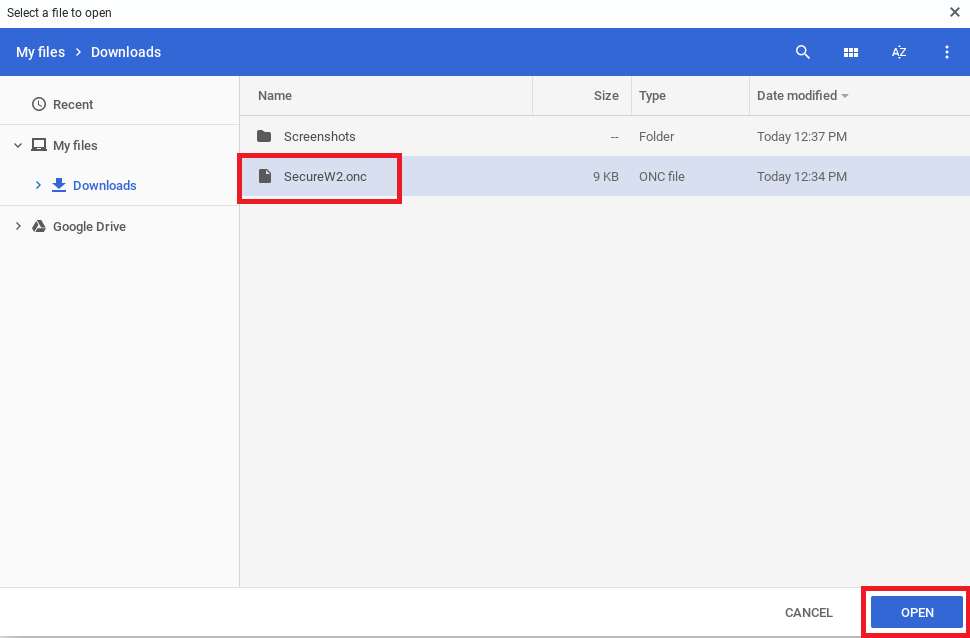Viewport: 970px width, 638px height.
Task: Click the '9 KB' size cell
Action: (x=606, y=176)
